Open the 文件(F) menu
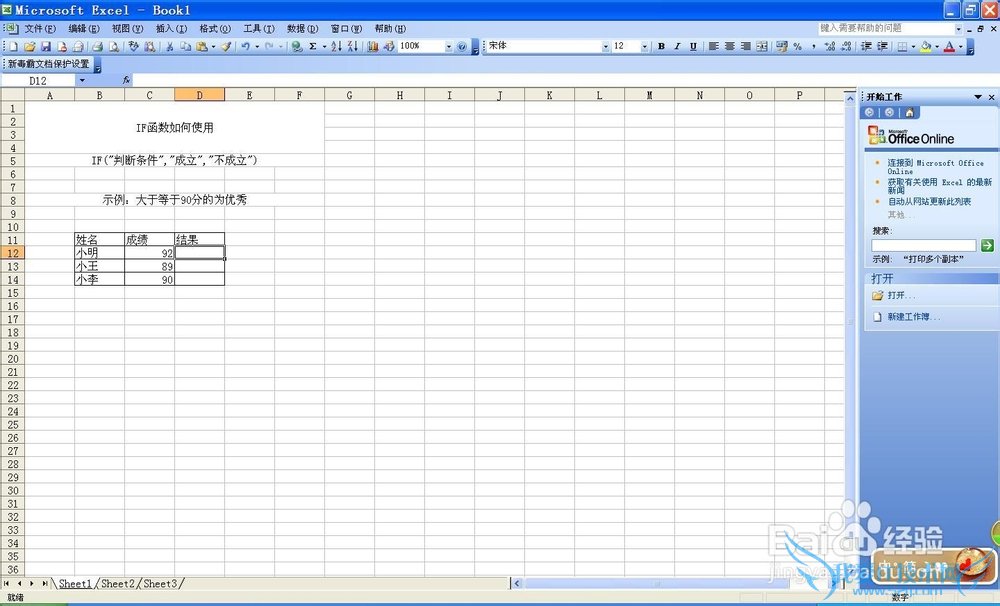Image resolution: width=1000 pixels, height=606 pixels. click(x=40, y=29)
